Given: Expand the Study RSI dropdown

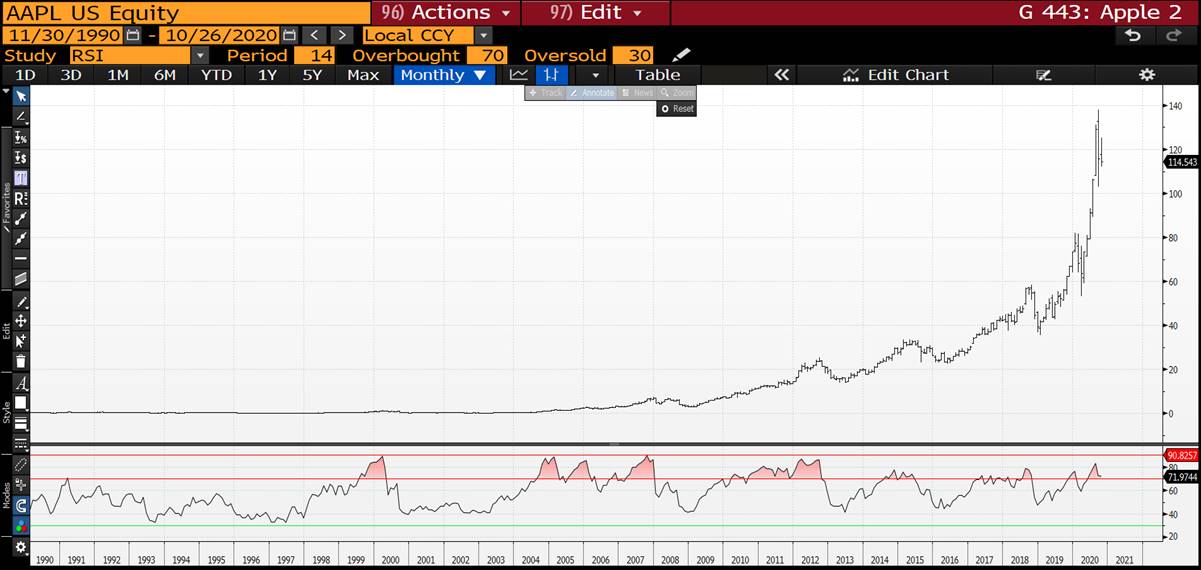Looking at the screenshot, I should tap(200, 55).
